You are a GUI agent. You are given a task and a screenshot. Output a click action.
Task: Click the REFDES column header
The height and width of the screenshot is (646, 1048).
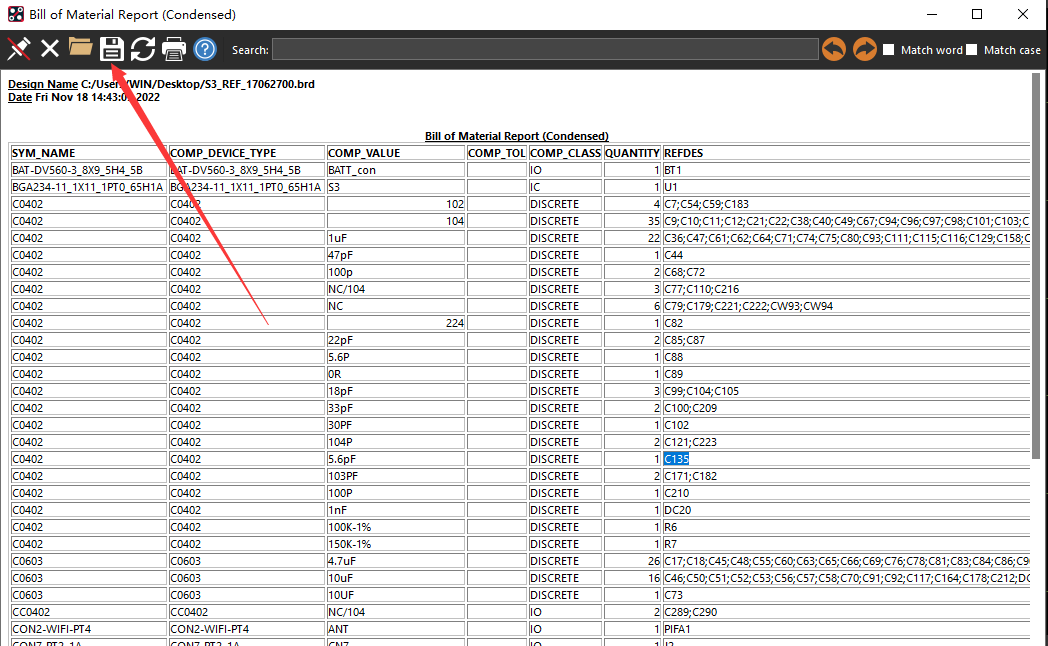tap(846, 153)
